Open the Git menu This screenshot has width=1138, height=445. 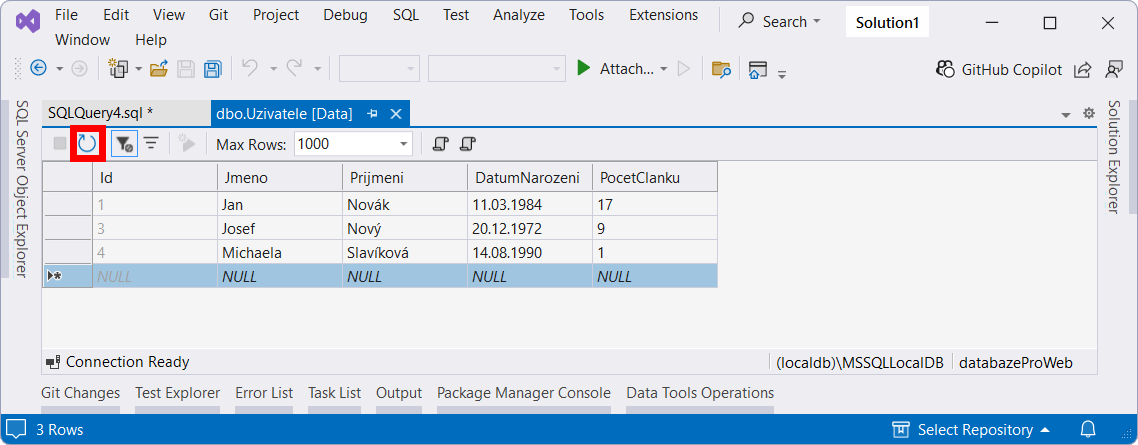pos(218,15)
